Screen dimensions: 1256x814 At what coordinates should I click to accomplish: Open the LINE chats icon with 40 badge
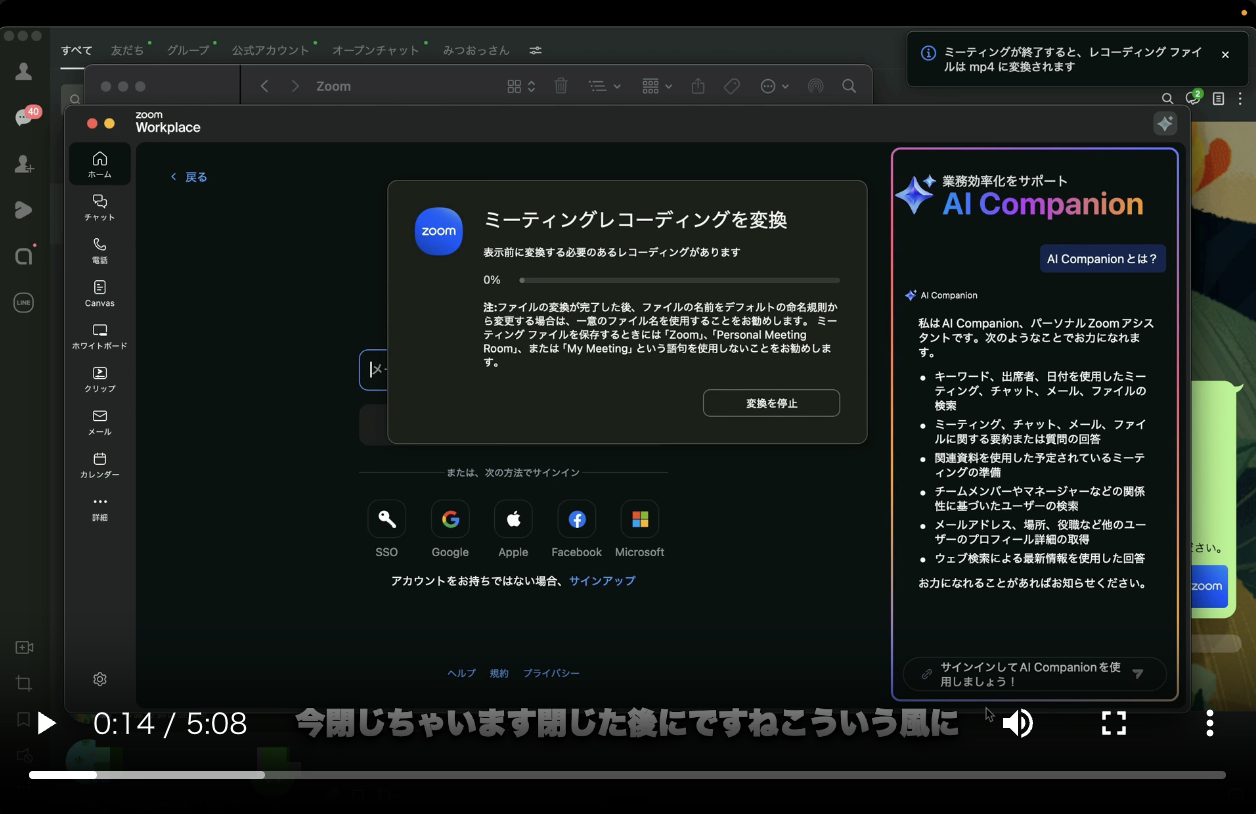[25, 117]
